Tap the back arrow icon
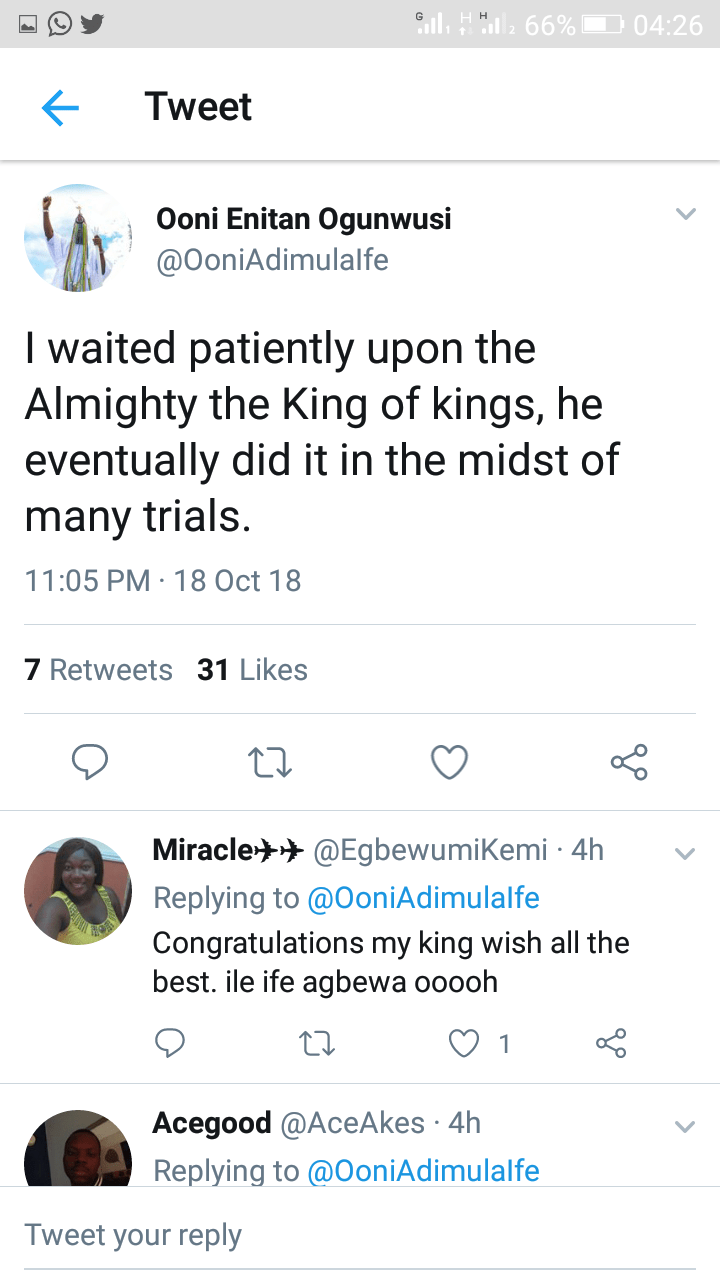720x1280 pixels. coord(60,107)
